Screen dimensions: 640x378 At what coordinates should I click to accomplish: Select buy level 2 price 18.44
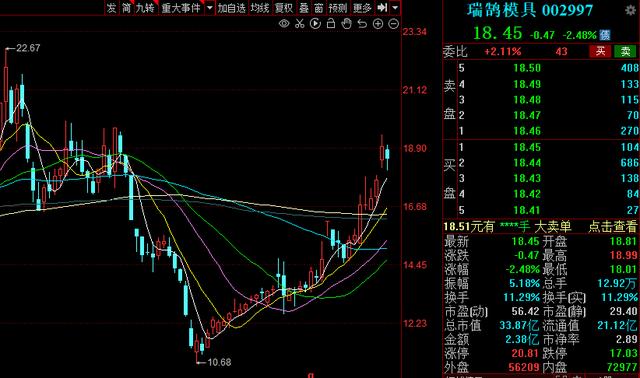point(527,163)
